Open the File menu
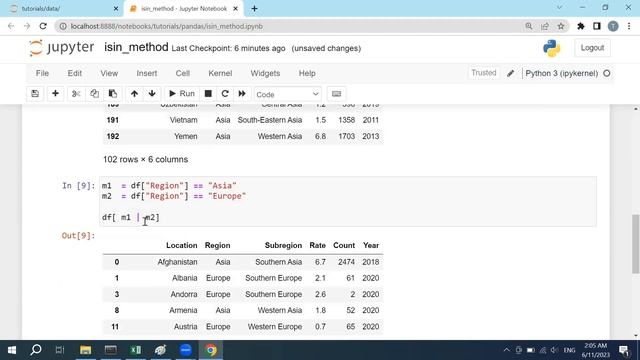 pyautogui.click(x=42, y=73)
